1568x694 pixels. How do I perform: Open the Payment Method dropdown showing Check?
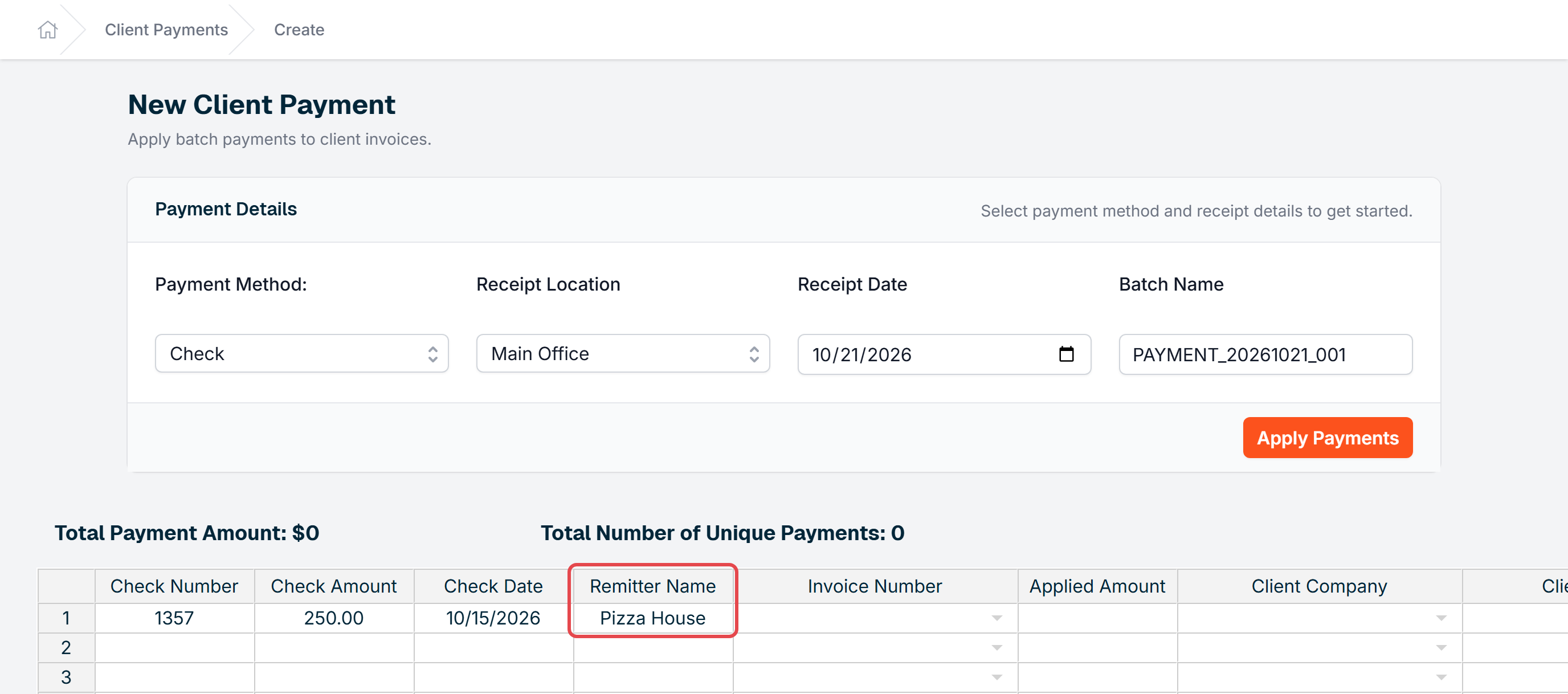tap(301, 354)
